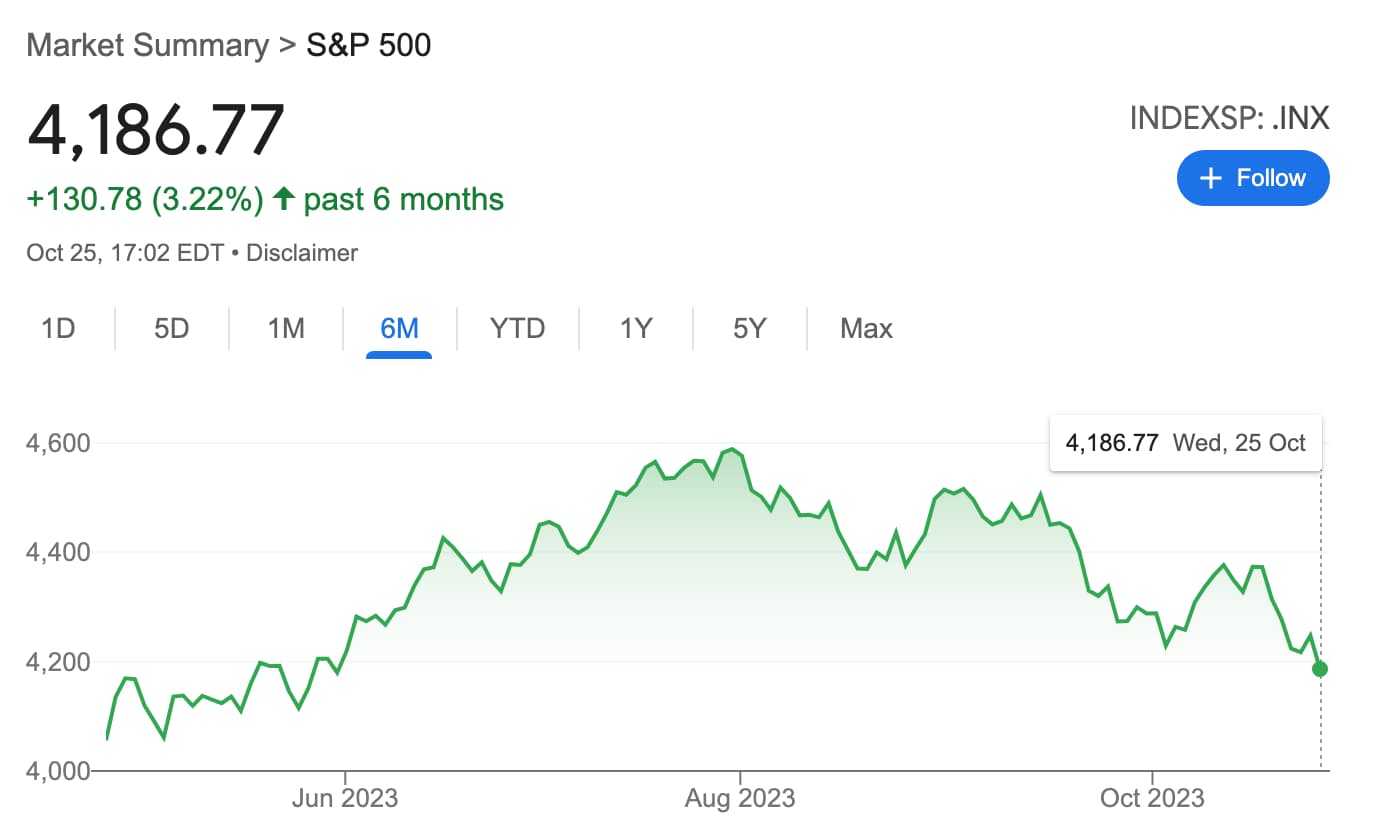
Task: Click the large 4,186.77 index value
Action: [x=156, y=128]
